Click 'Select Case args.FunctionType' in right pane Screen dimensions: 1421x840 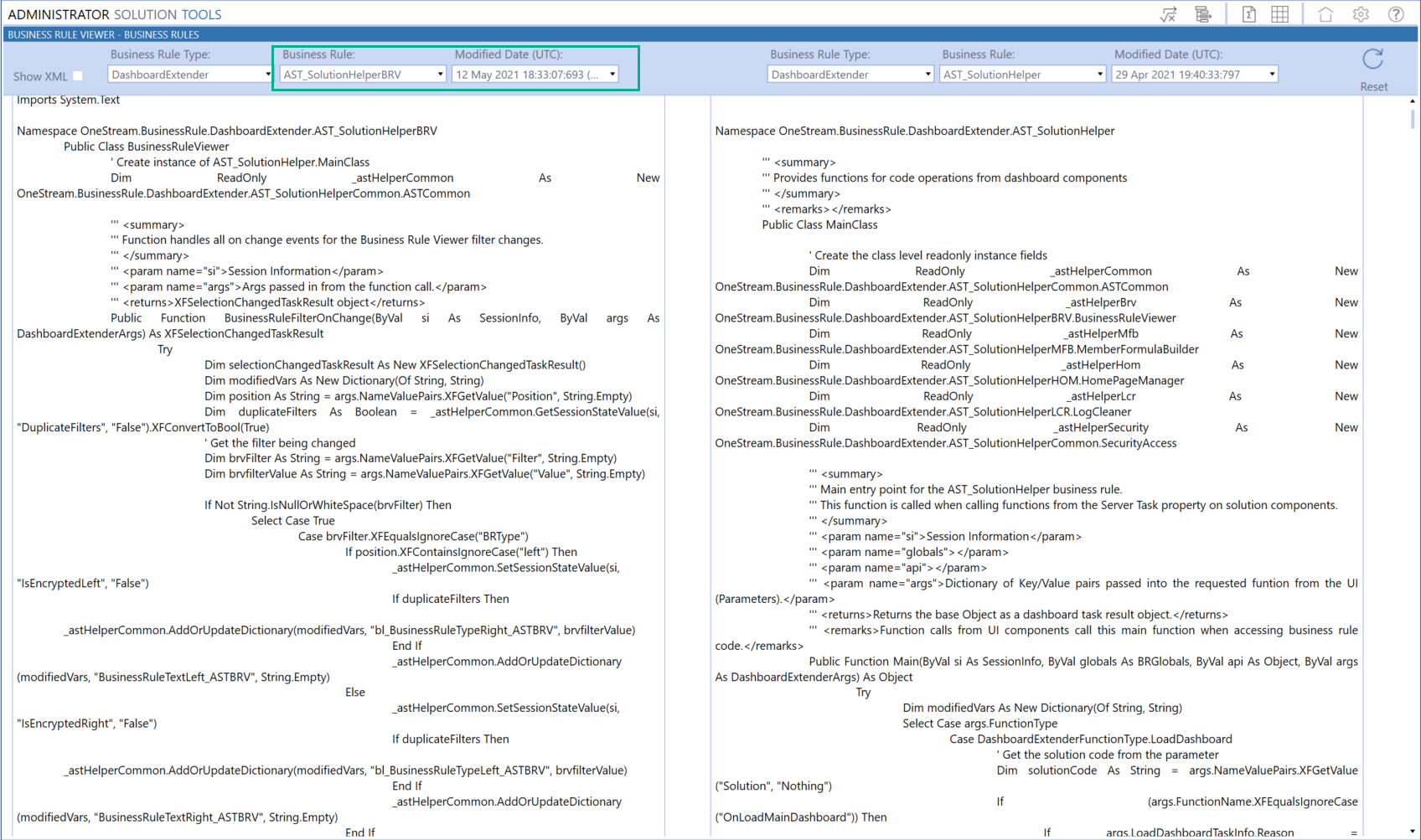pyautogui.click(x=980, y=724)
